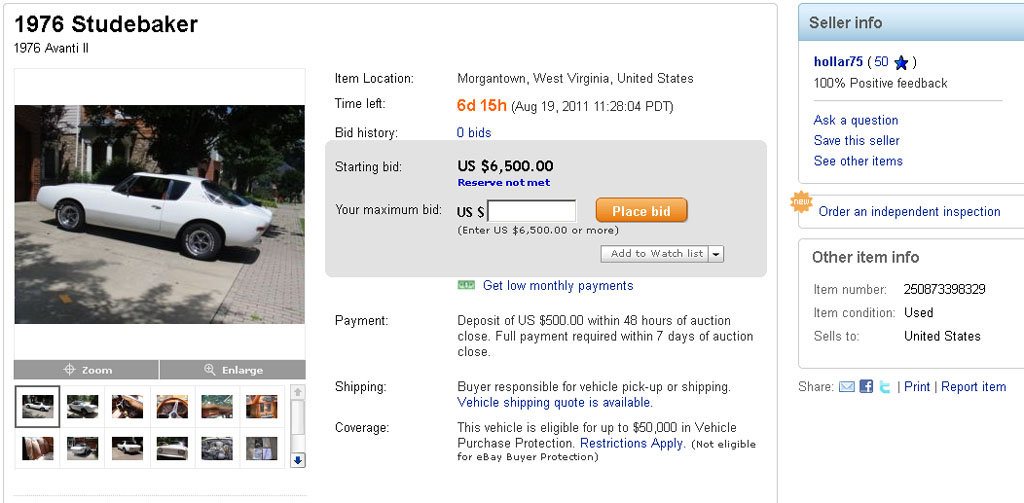
Task: Select the steering wheel thumbnail
Action: 172,406
